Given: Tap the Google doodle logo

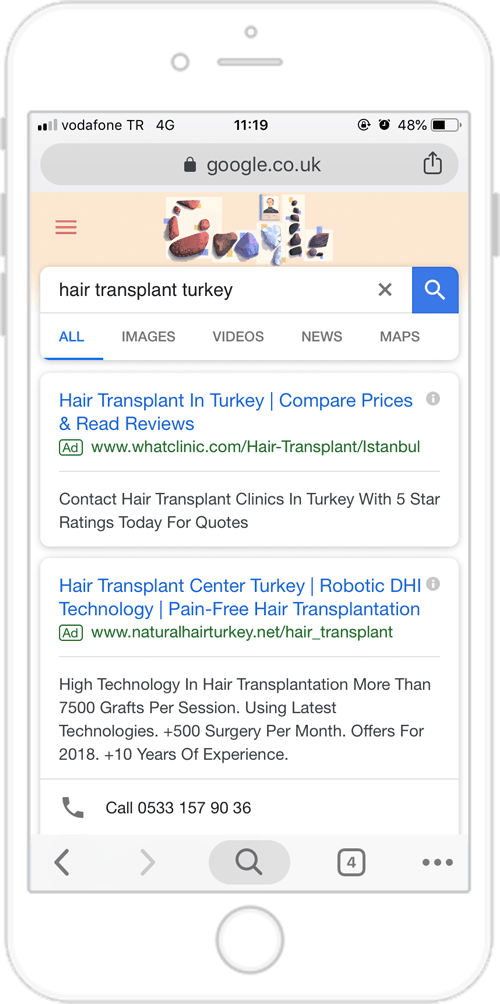Looking at the screenshot, I should 250,230.
